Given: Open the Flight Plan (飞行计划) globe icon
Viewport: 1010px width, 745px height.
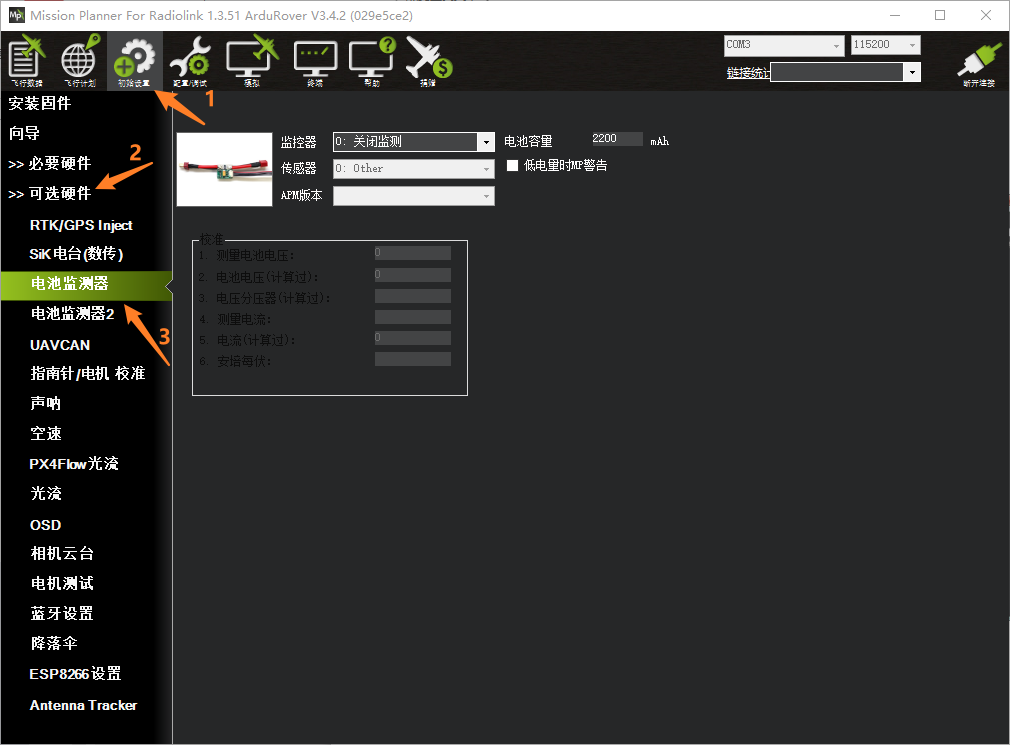Looking at the screenshot, I should [80, 62].
